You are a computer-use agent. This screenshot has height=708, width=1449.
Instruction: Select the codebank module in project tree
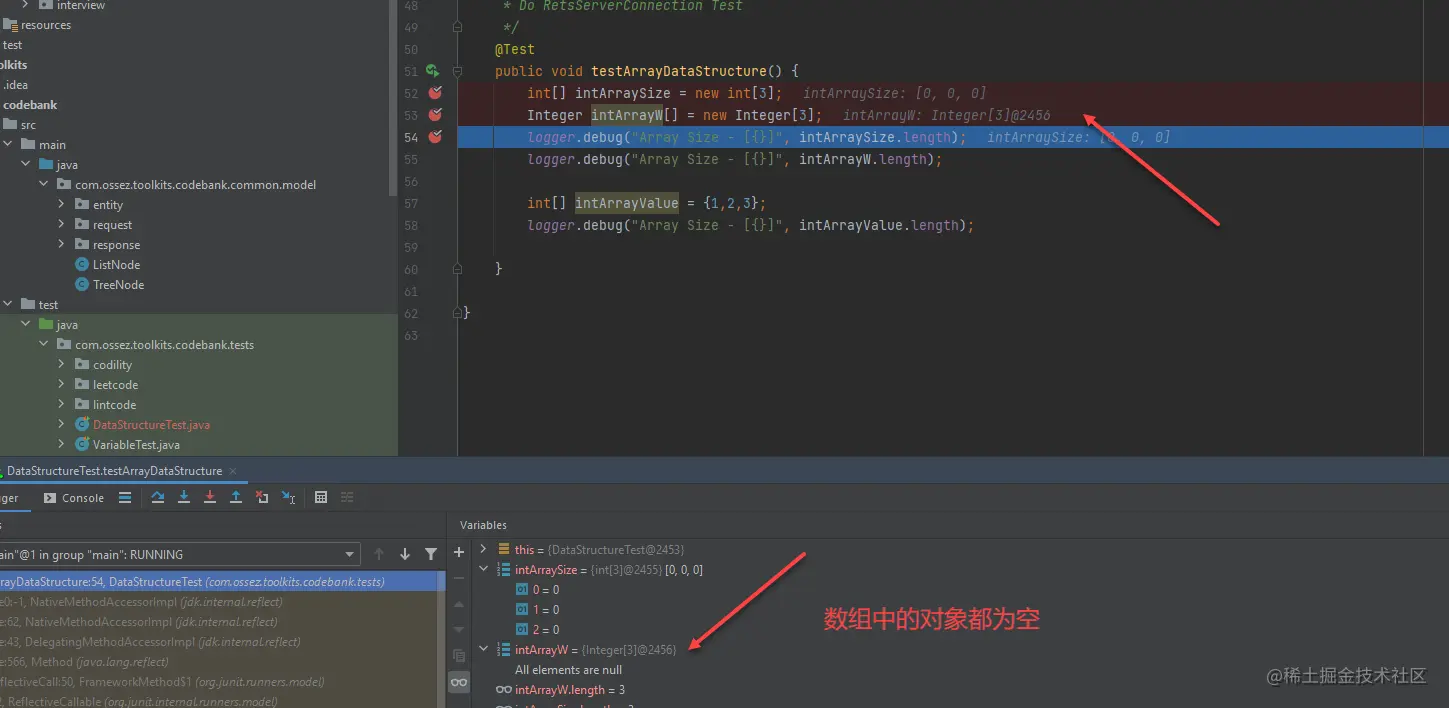tap(30, 105)
